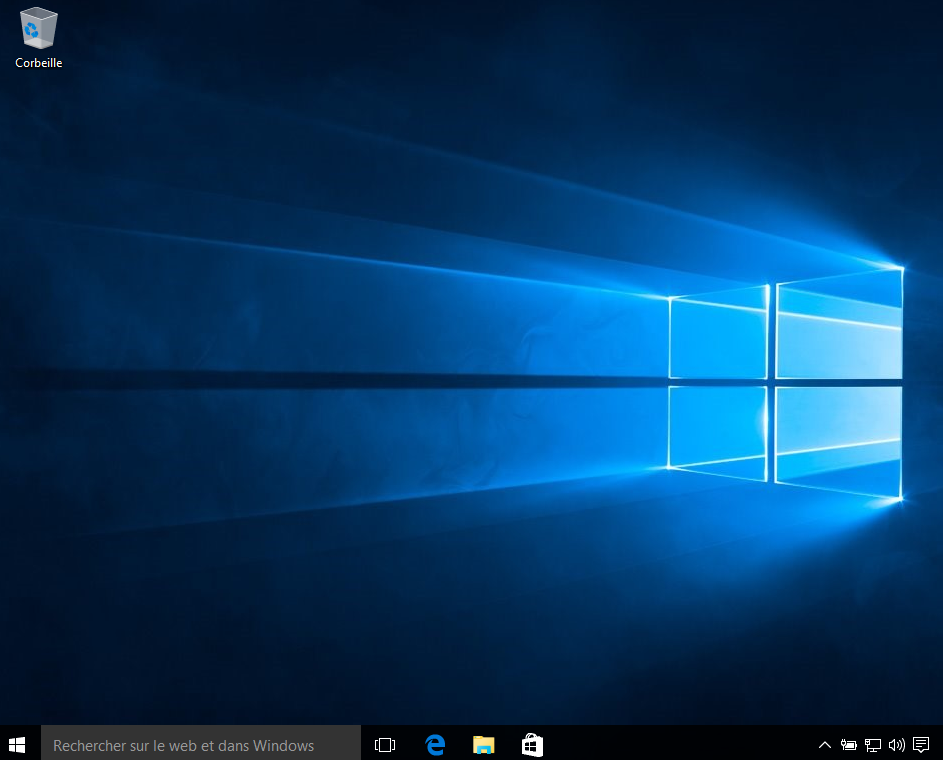
Task: Open Task View from the taskbar
Action: 385,745
